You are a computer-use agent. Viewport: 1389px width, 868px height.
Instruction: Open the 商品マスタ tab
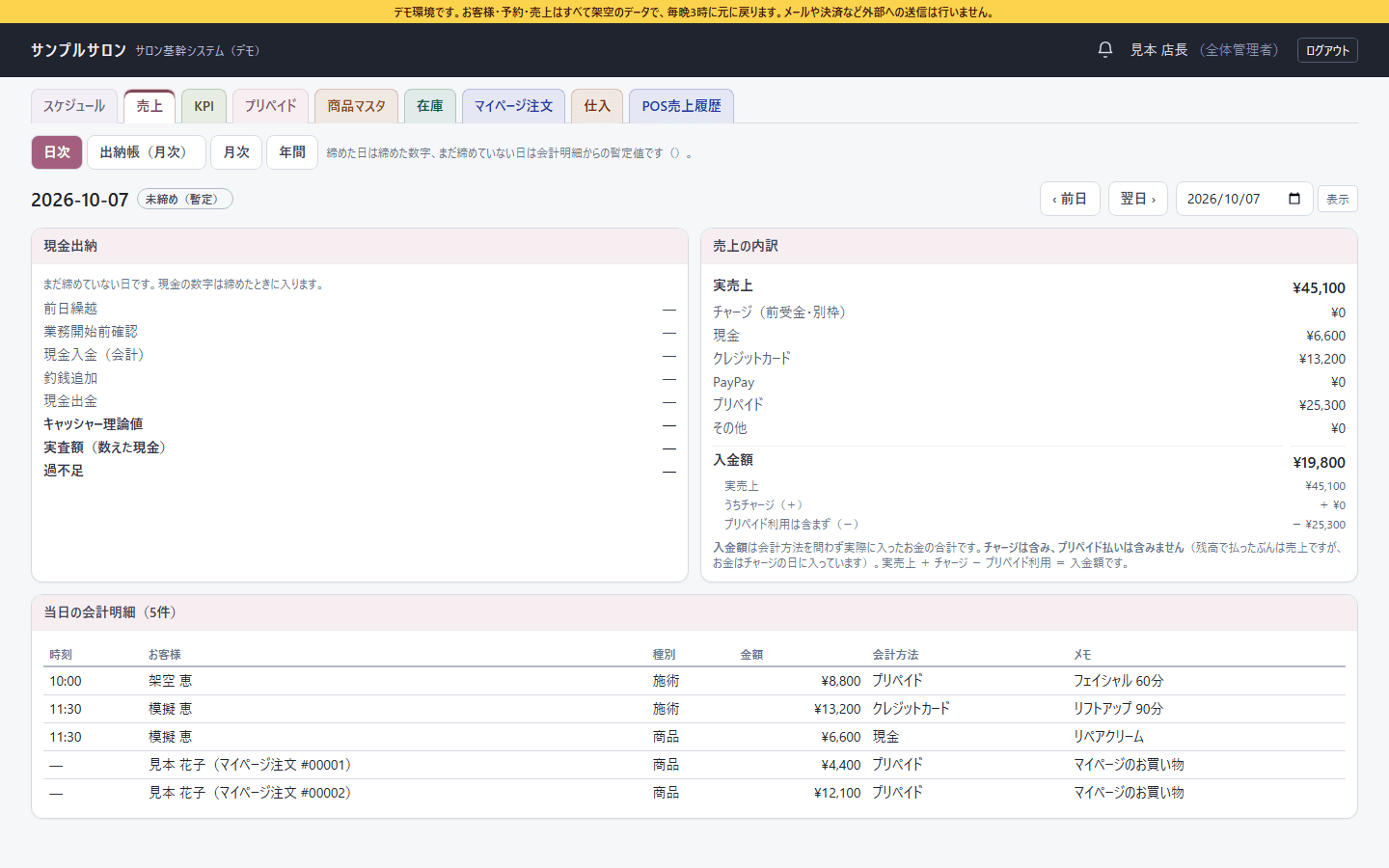click(x=356, y=106)
